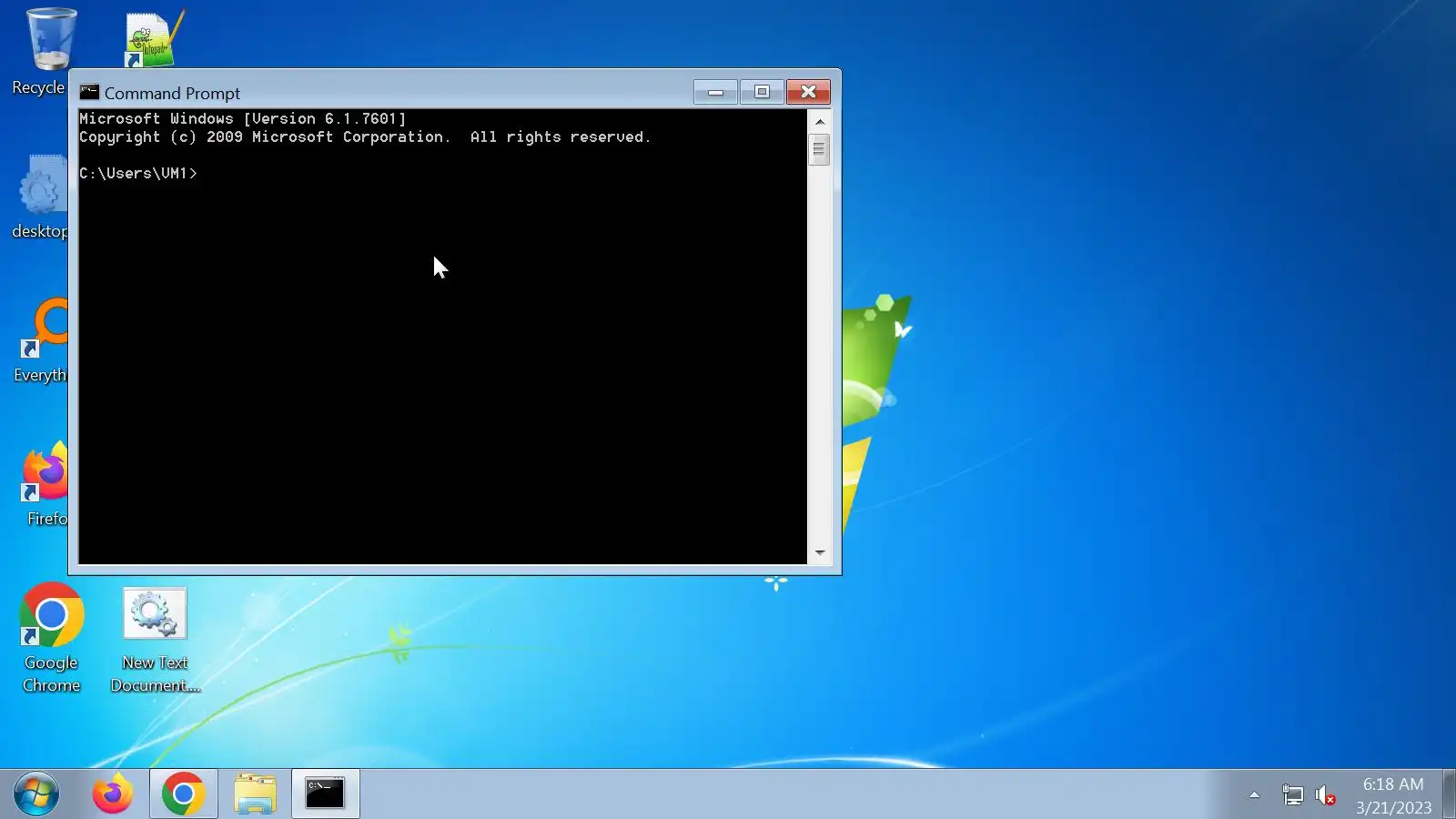Open the Command Prompt system menu icon
Image resolution: width=1456 pixels, height=819 pixels.
(x=89, y=92)
